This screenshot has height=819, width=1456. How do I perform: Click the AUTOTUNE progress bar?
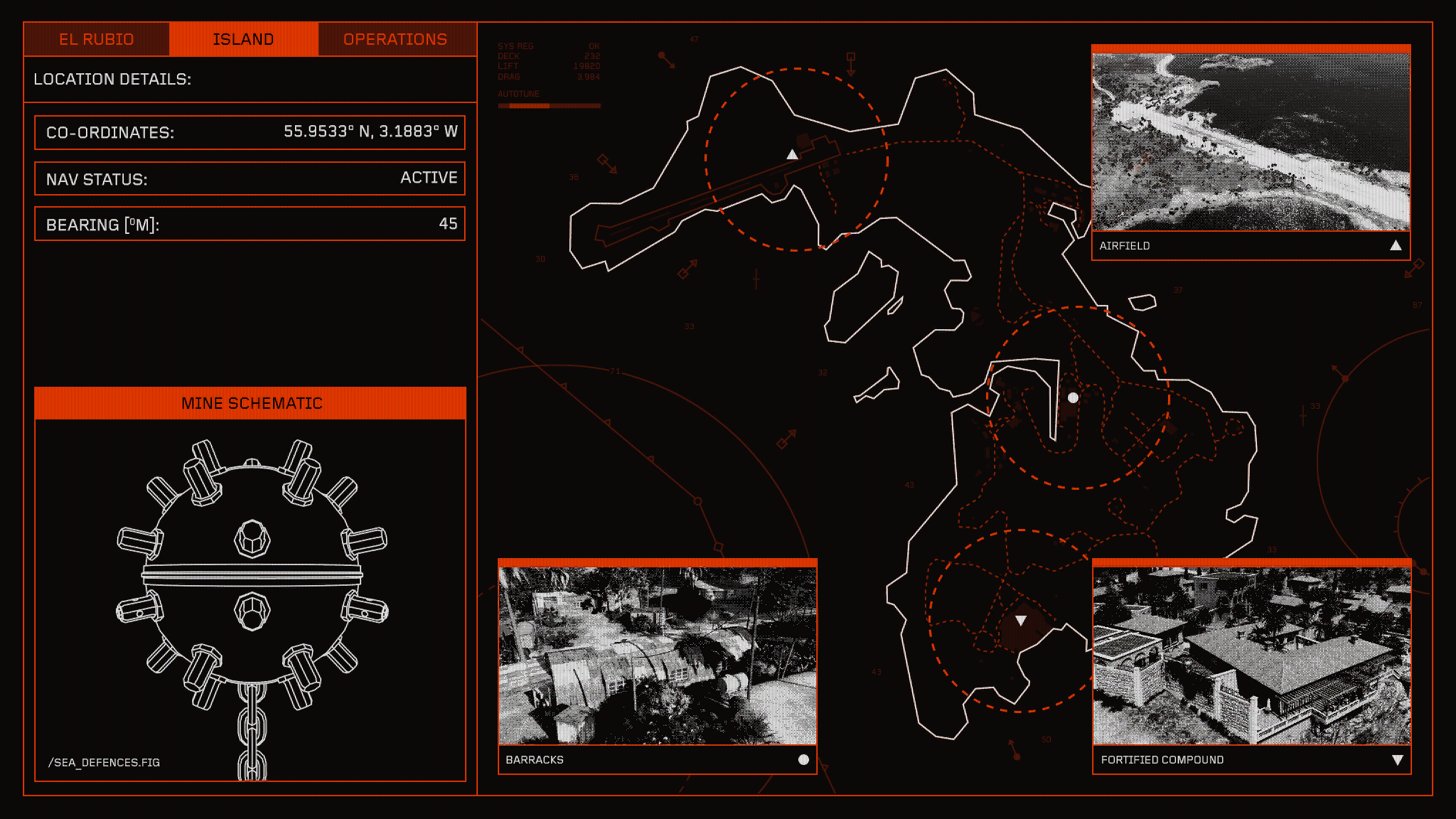click(x=549, y=106)
